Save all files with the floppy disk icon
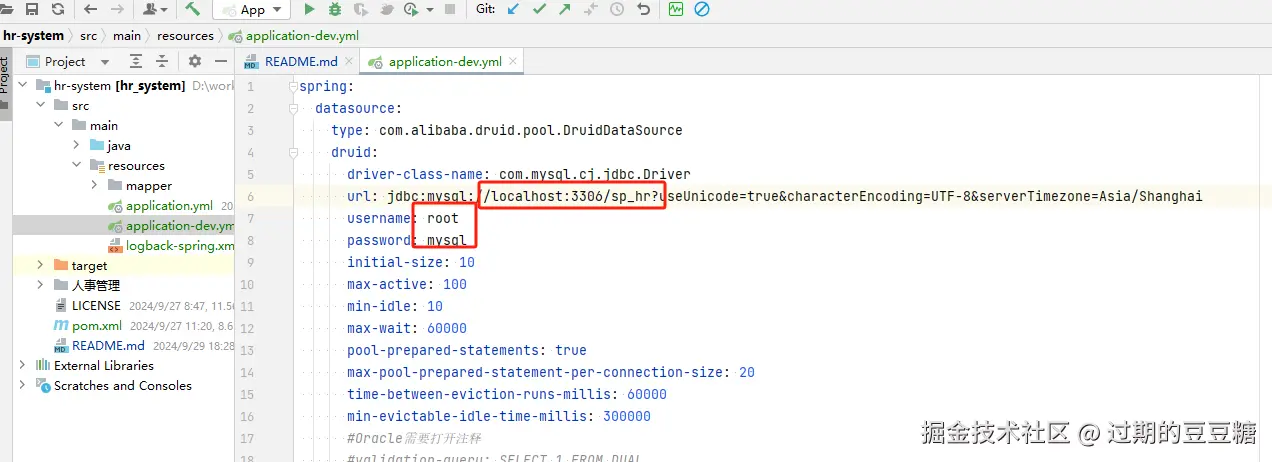The height and width of the screenshot is (462, 1272). [x=33, y=9]
